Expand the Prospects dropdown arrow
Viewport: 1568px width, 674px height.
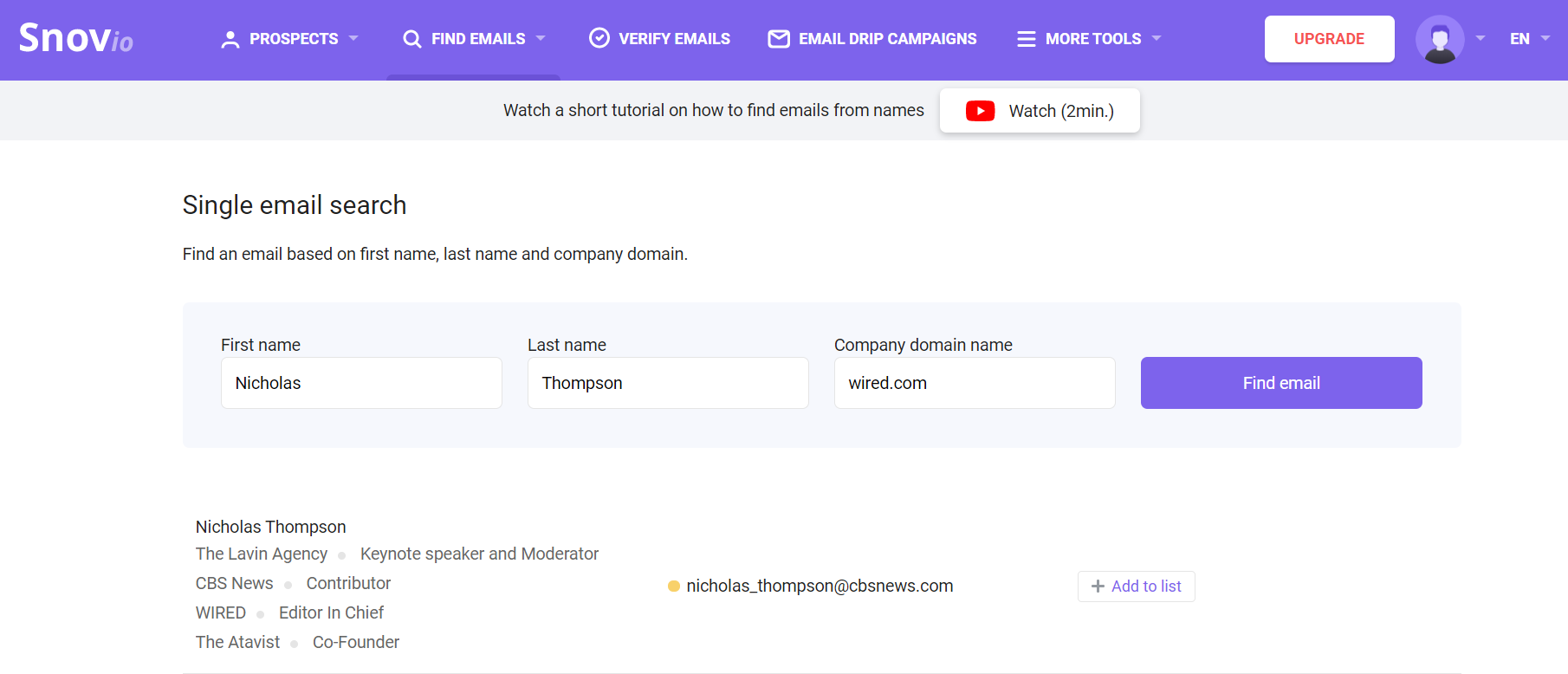point(353,38)
